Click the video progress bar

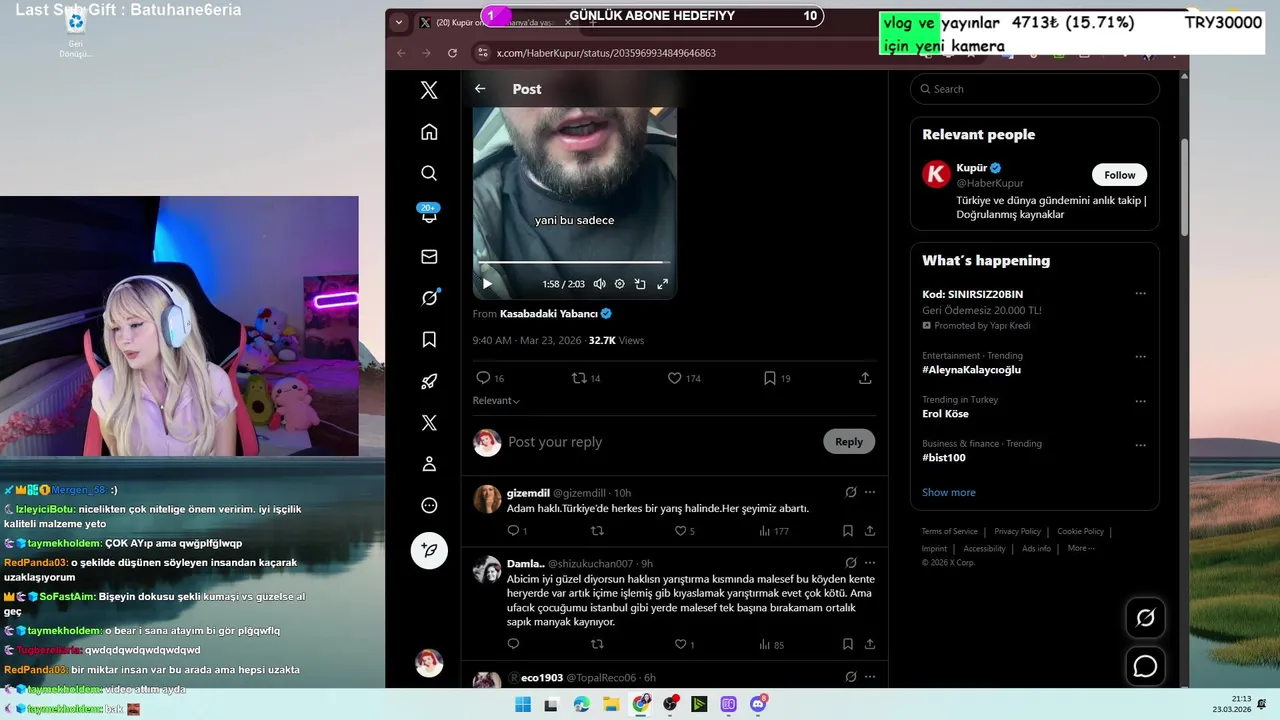pos(574,263)
